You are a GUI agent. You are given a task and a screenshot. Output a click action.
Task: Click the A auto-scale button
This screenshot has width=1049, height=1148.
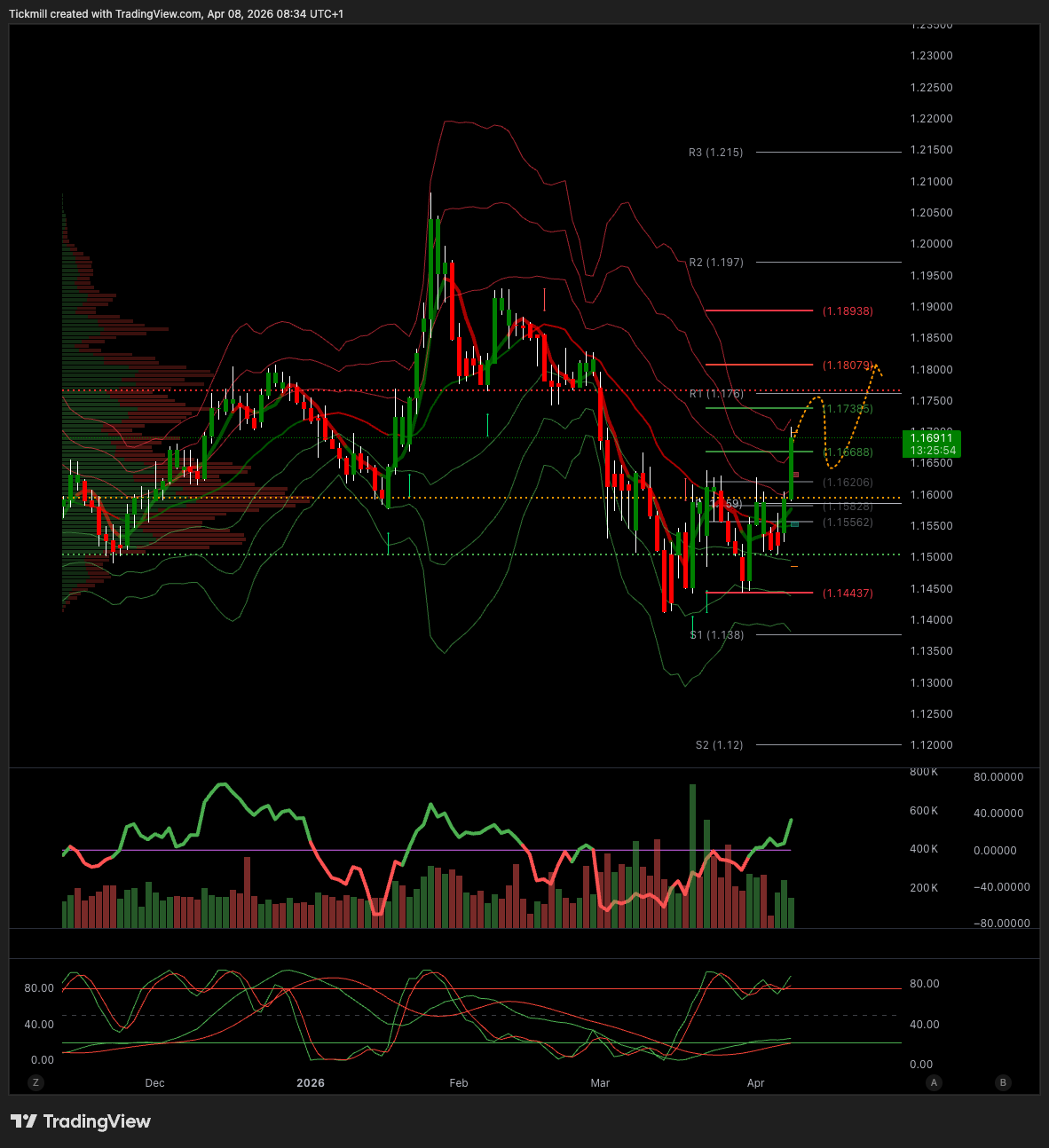pos(934,1082)
